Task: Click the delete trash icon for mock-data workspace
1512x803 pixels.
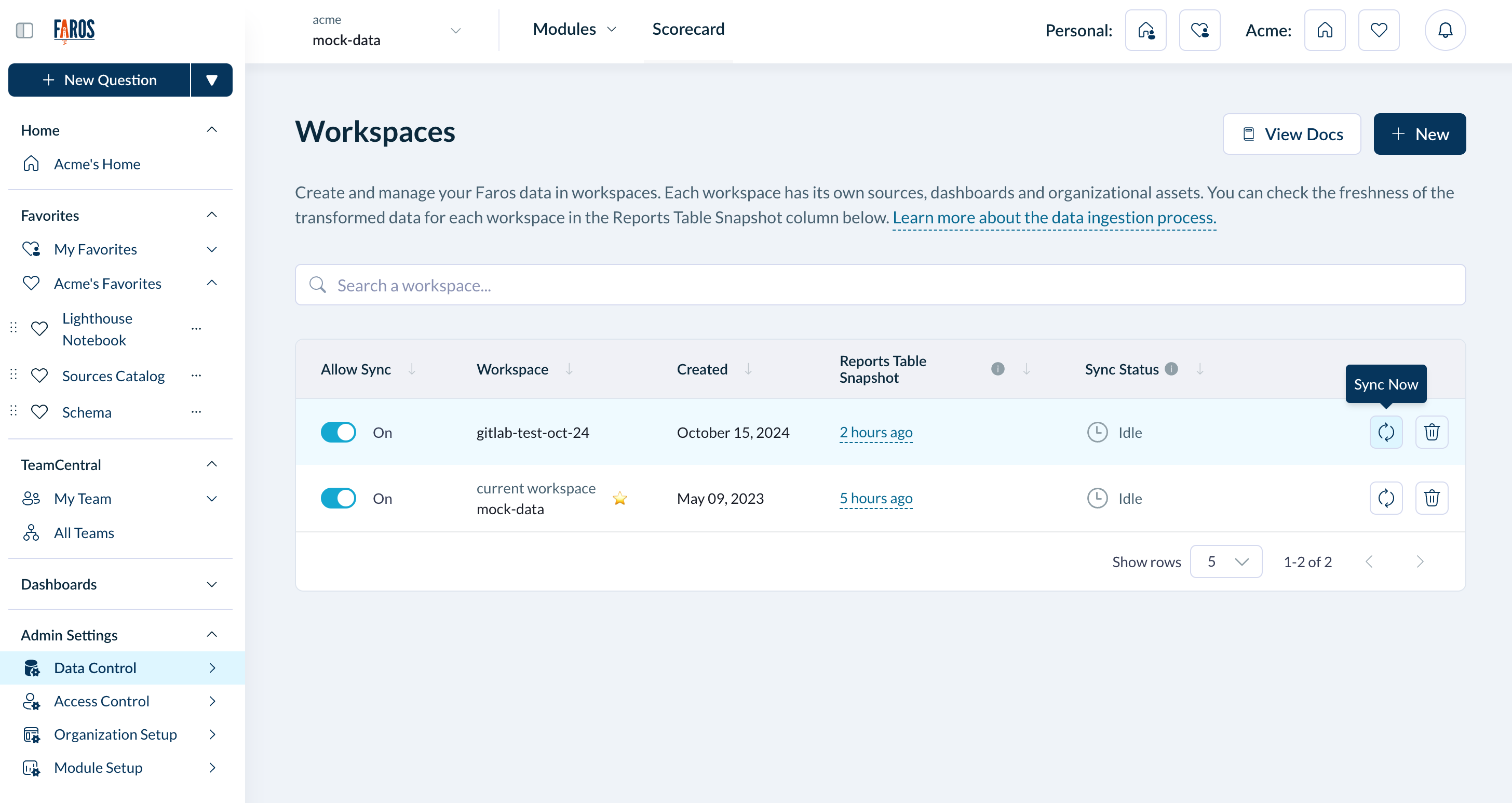Action: (1432, 497)
